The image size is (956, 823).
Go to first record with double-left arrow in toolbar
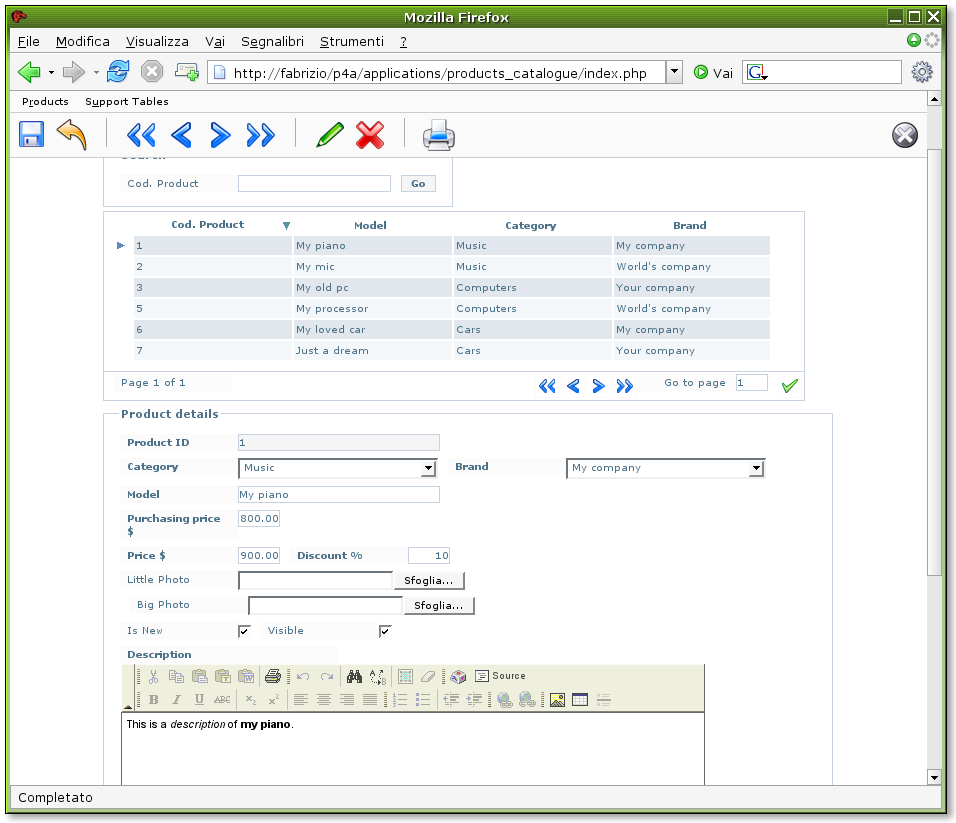pos(141,135)
